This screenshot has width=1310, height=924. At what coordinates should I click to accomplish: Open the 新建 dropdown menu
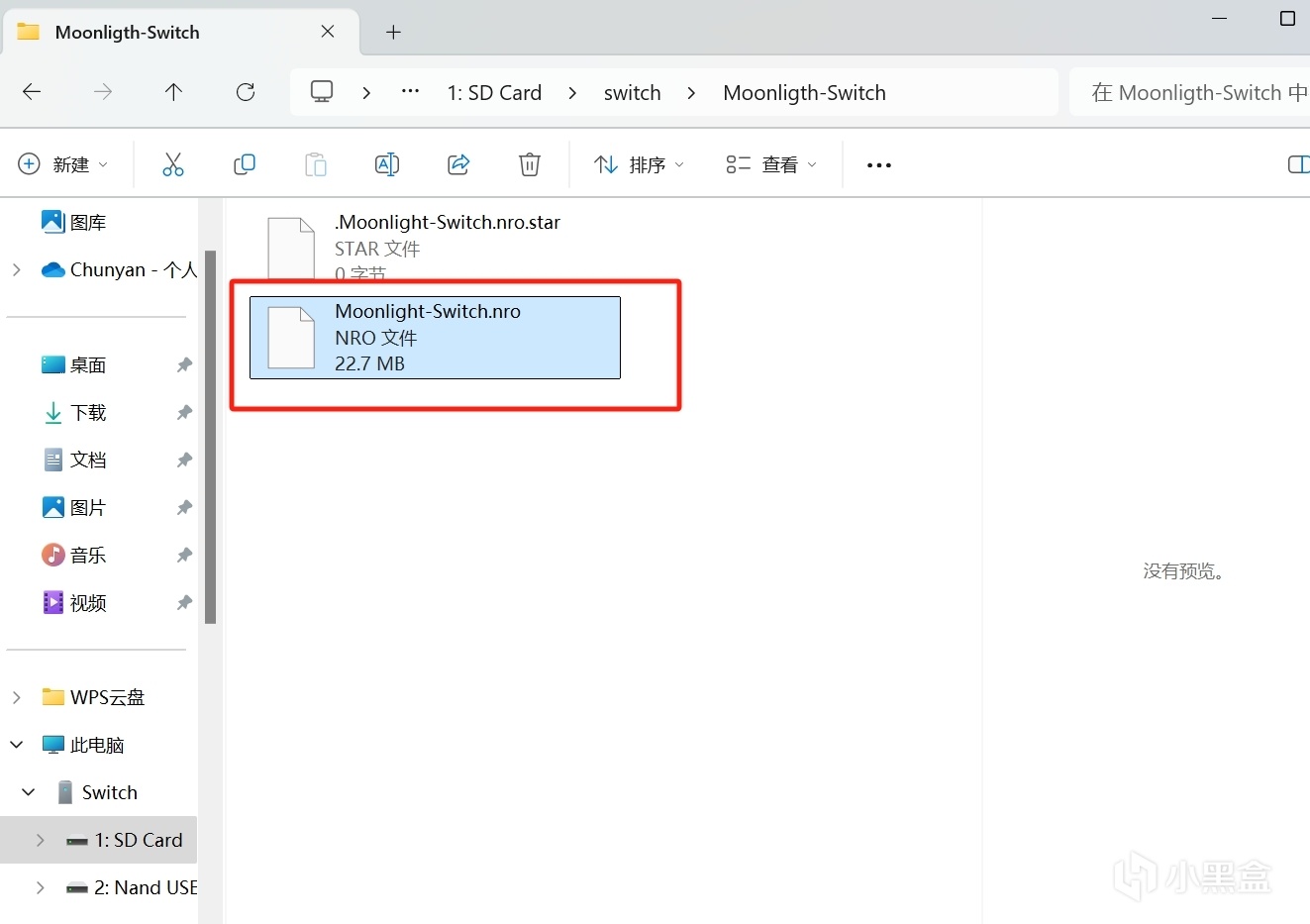coord(63,164)
